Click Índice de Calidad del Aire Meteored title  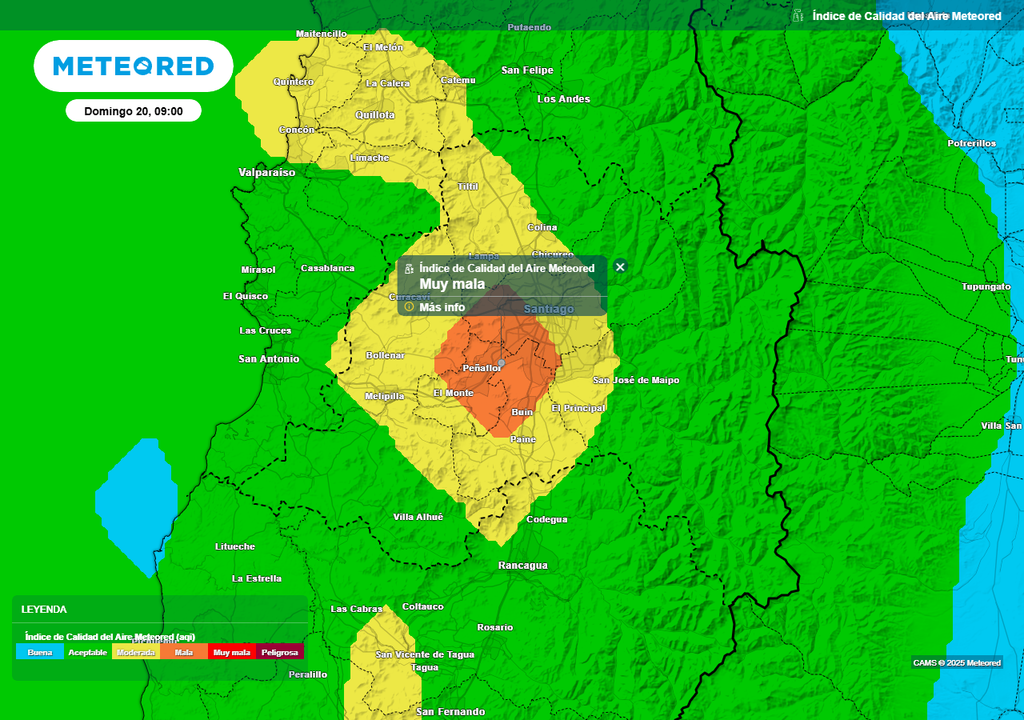pyautogui.click(x=906, y=16)
